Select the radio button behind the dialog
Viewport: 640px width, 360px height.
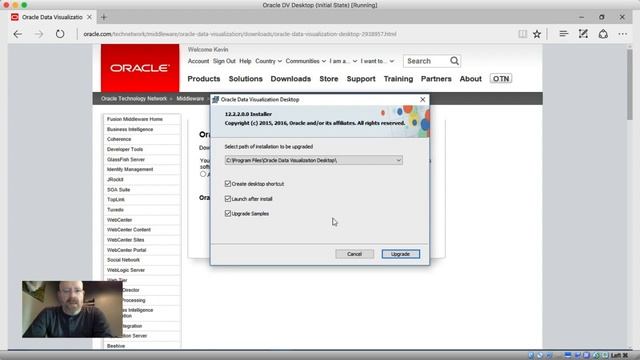[203, 174]
